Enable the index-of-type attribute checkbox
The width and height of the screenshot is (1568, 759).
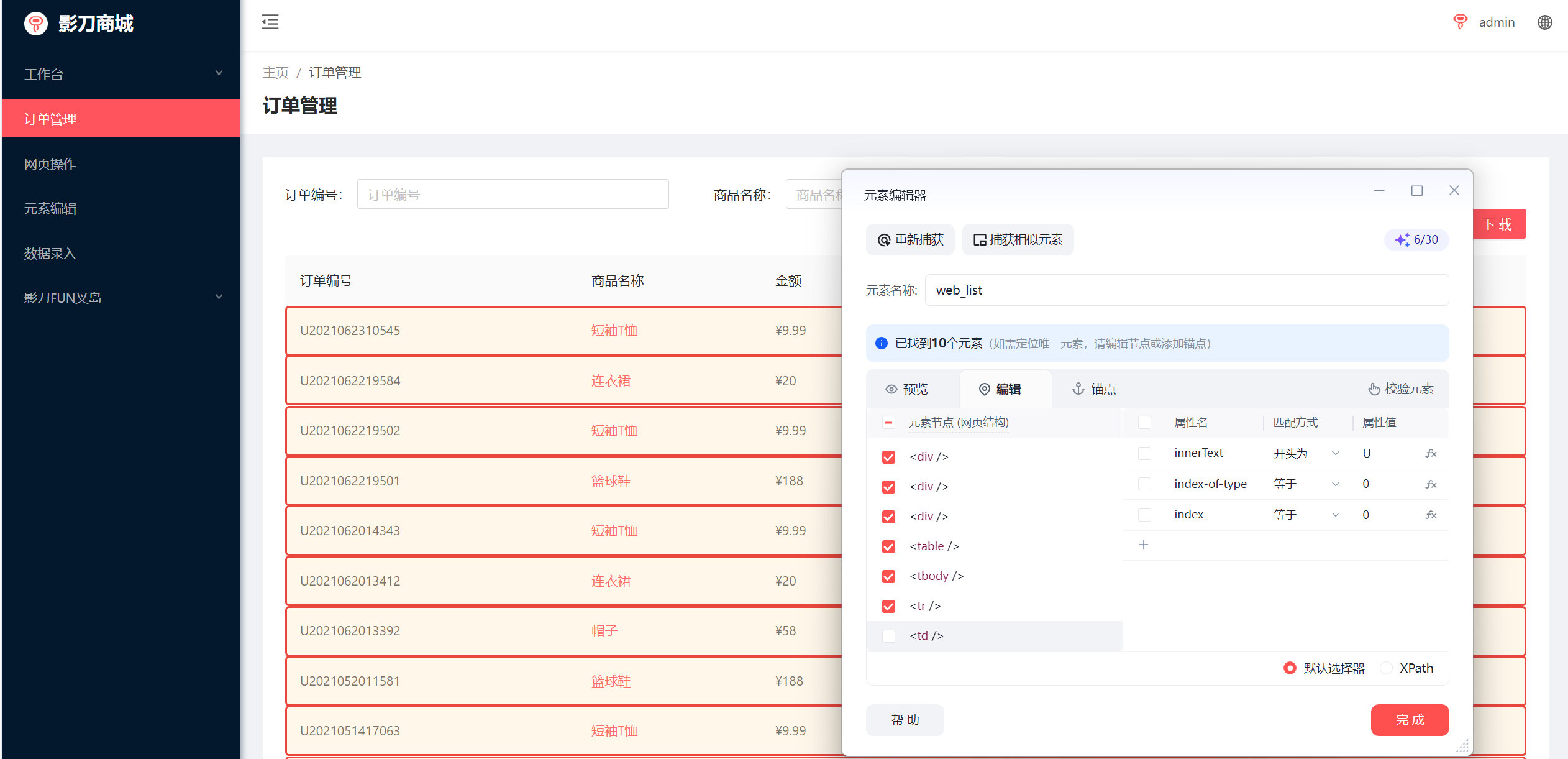click(1144, 484)
